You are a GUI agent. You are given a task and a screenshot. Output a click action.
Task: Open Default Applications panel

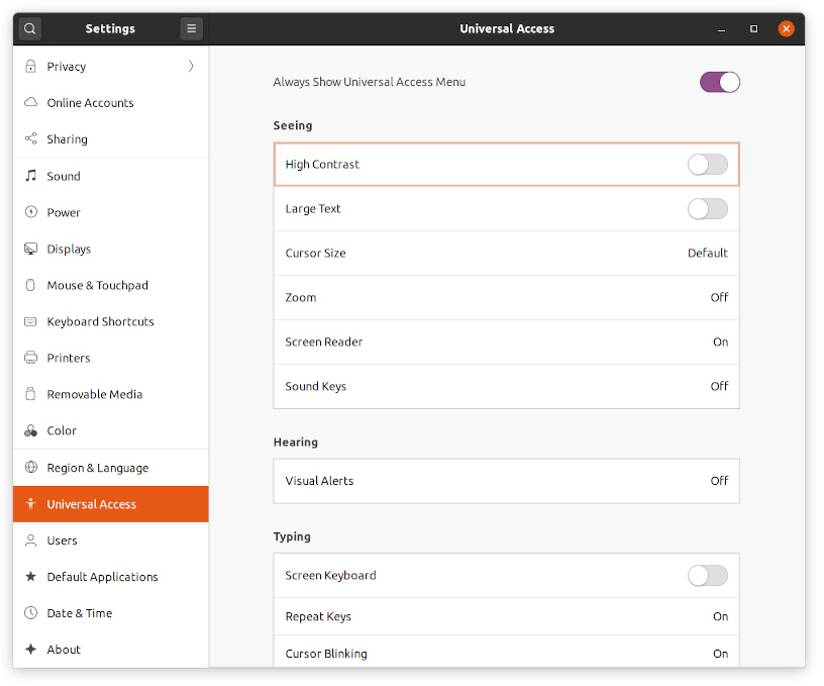(x=111, y=577)
